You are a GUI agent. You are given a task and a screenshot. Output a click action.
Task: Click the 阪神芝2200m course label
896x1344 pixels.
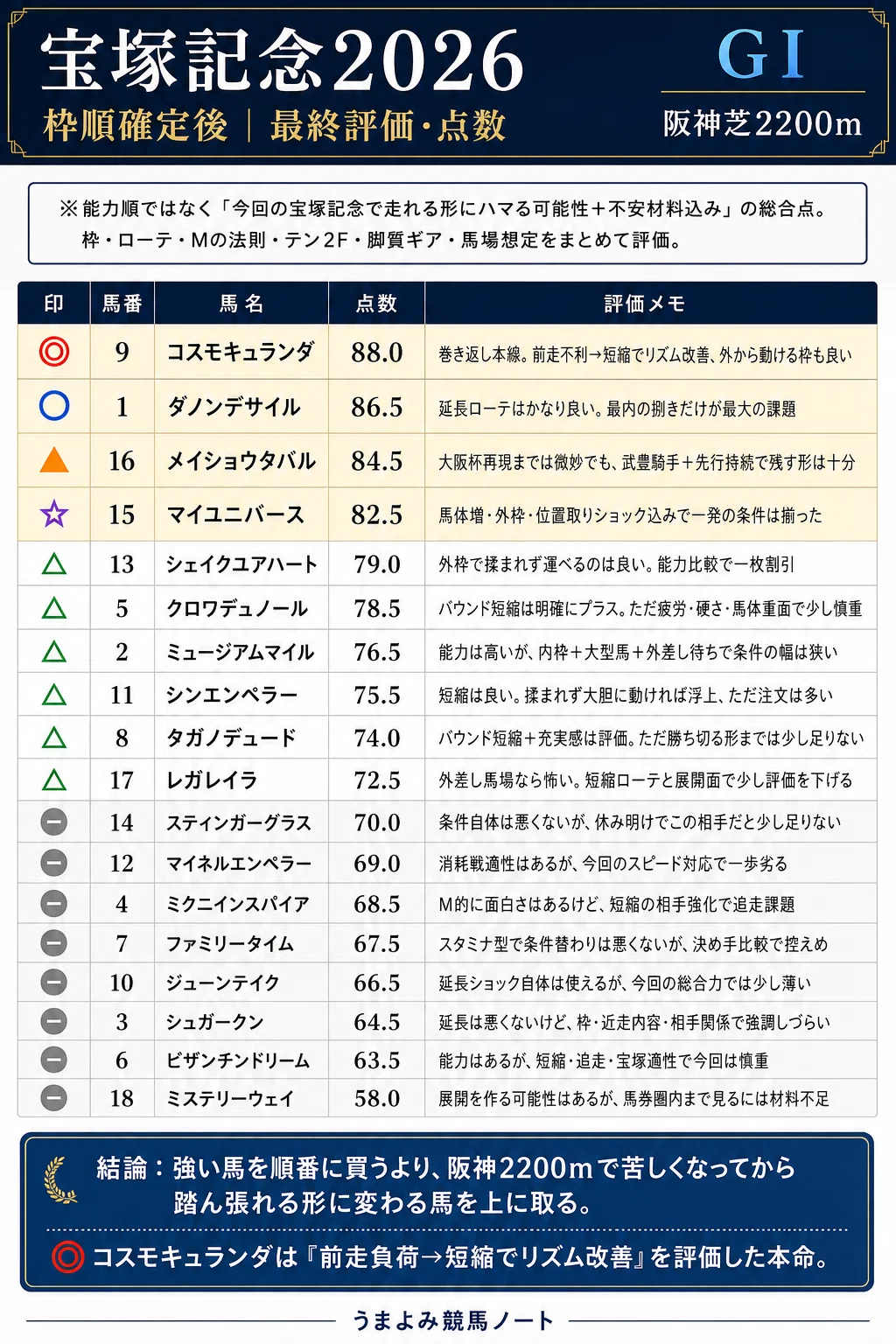point(762,123)
